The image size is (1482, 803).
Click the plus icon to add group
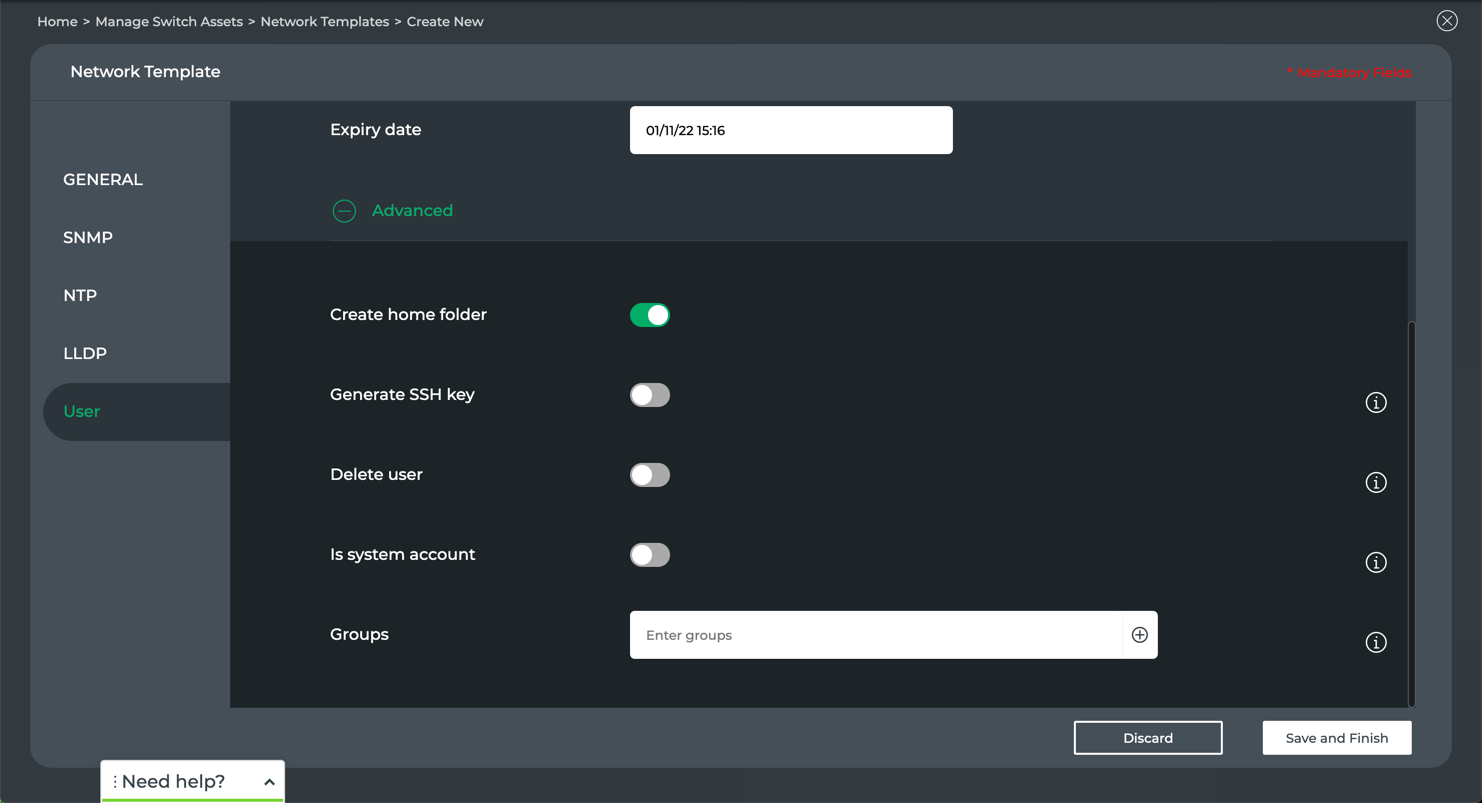coord(1139,635)
